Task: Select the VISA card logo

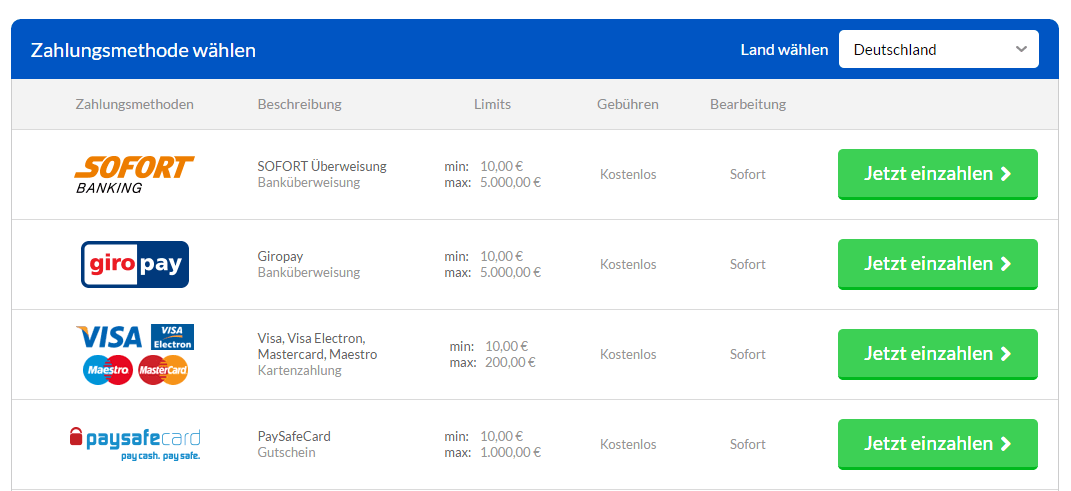Action: pyautogui.click(x=109, y=337)
